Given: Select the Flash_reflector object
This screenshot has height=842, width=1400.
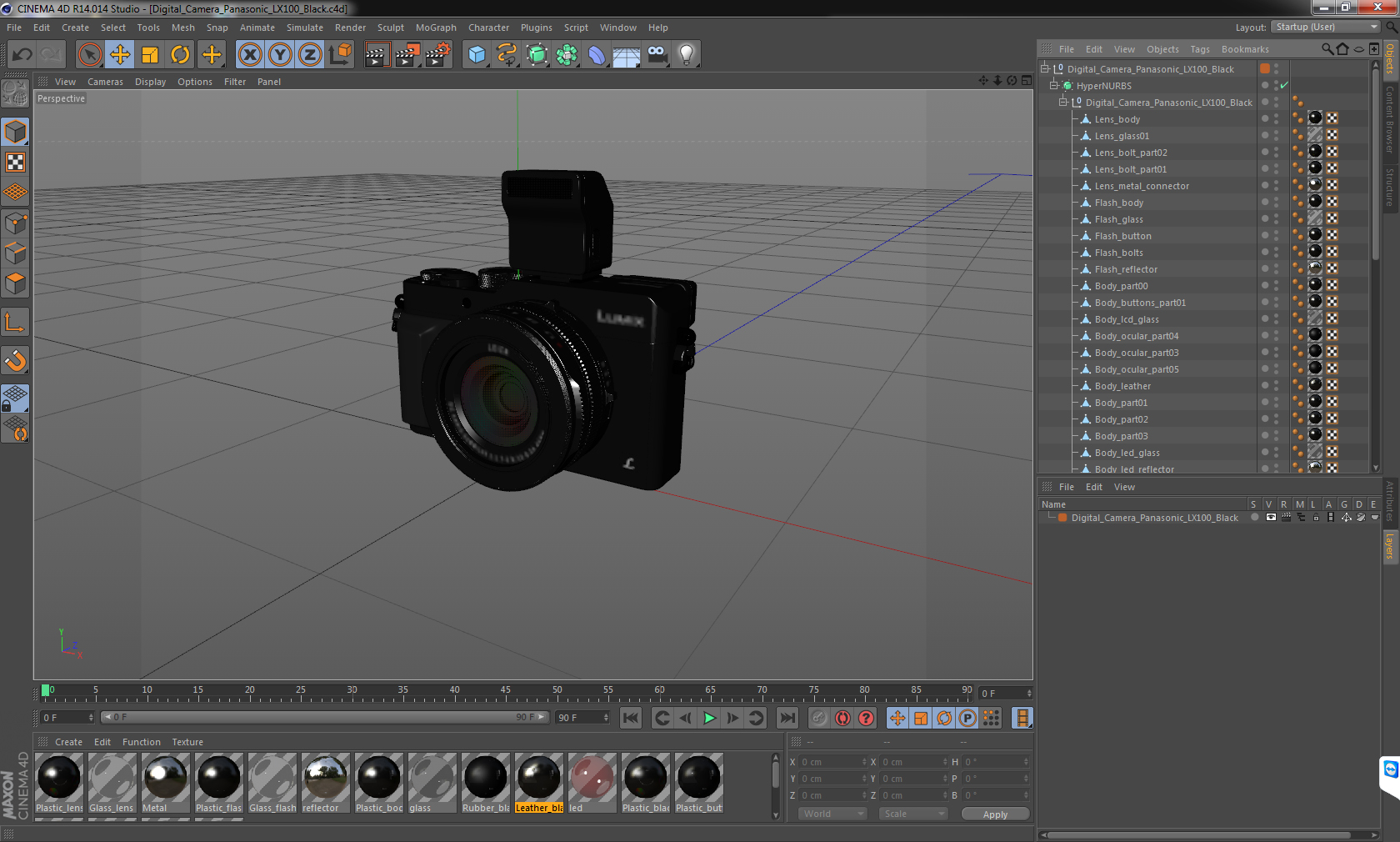Looking at the screenshot, I should pyautogui.click(x=1126, y=269).
